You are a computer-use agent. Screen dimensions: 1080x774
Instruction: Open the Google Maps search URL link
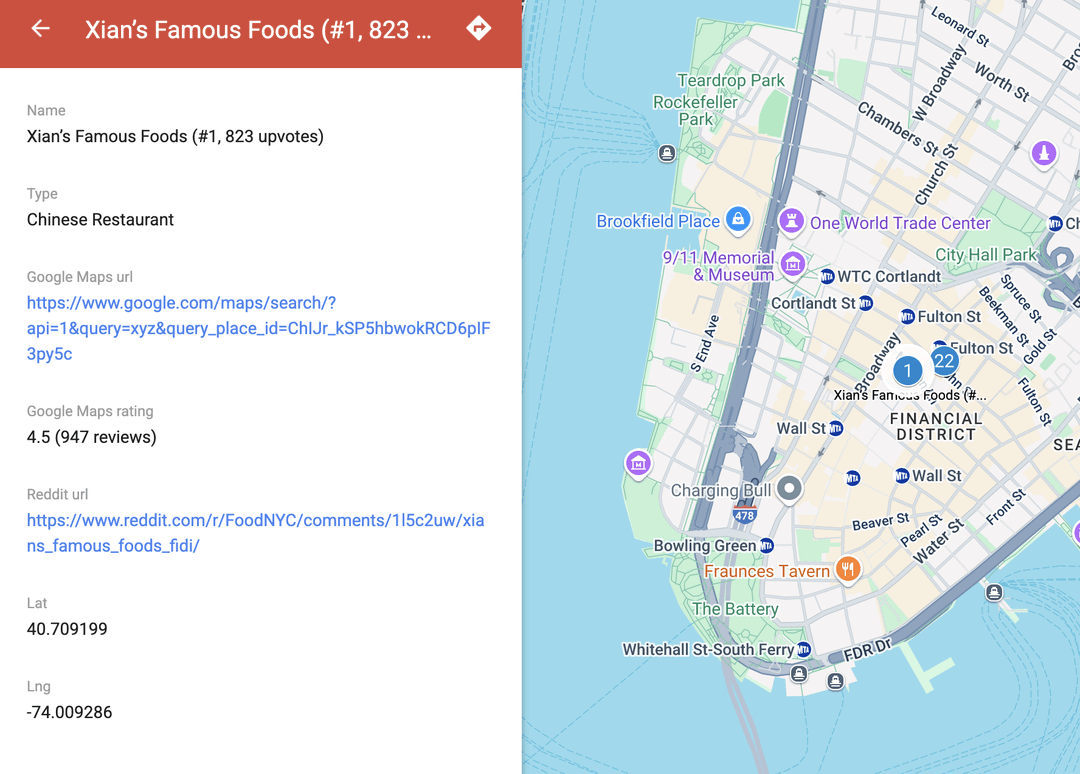tap(258, 328)
